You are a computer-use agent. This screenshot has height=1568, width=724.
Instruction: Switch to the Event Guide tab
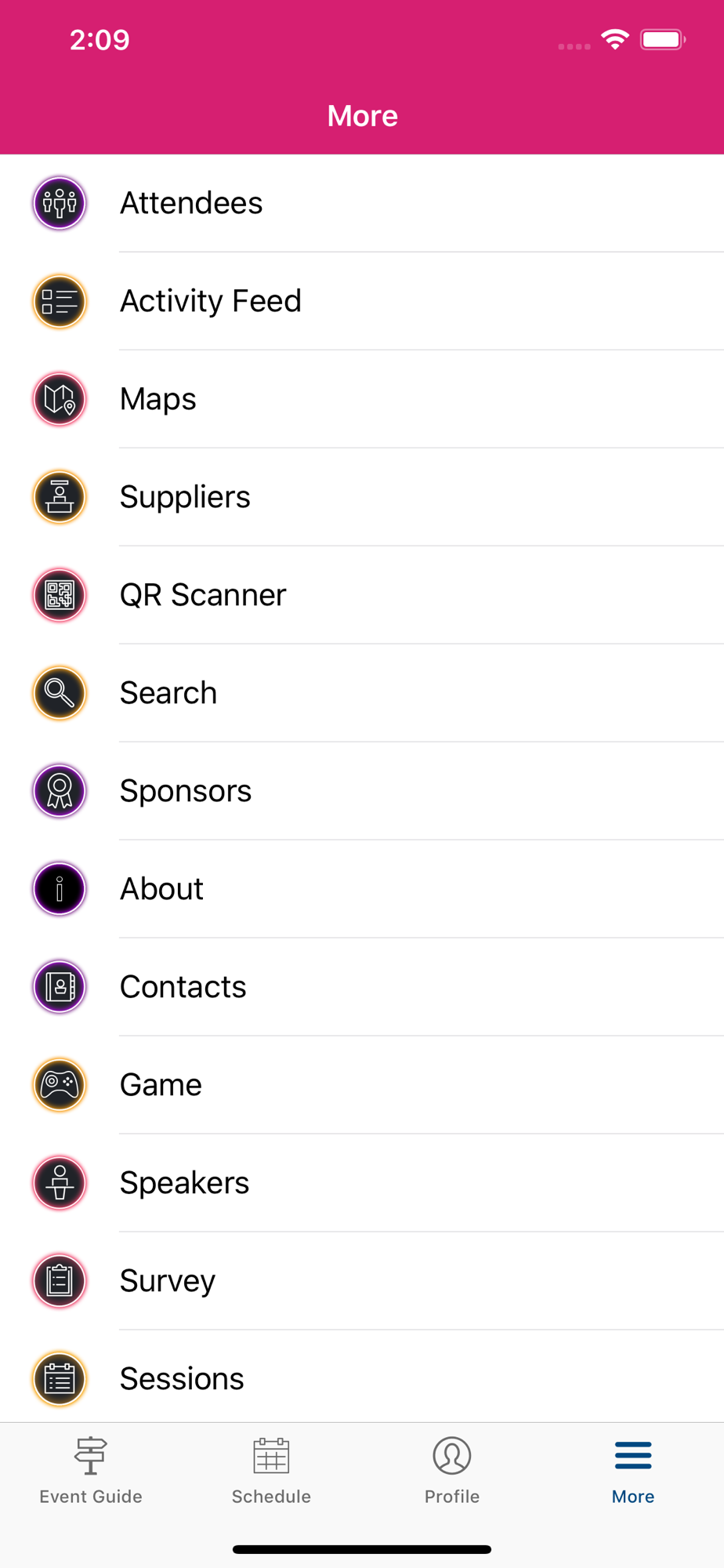[91, 1471]
